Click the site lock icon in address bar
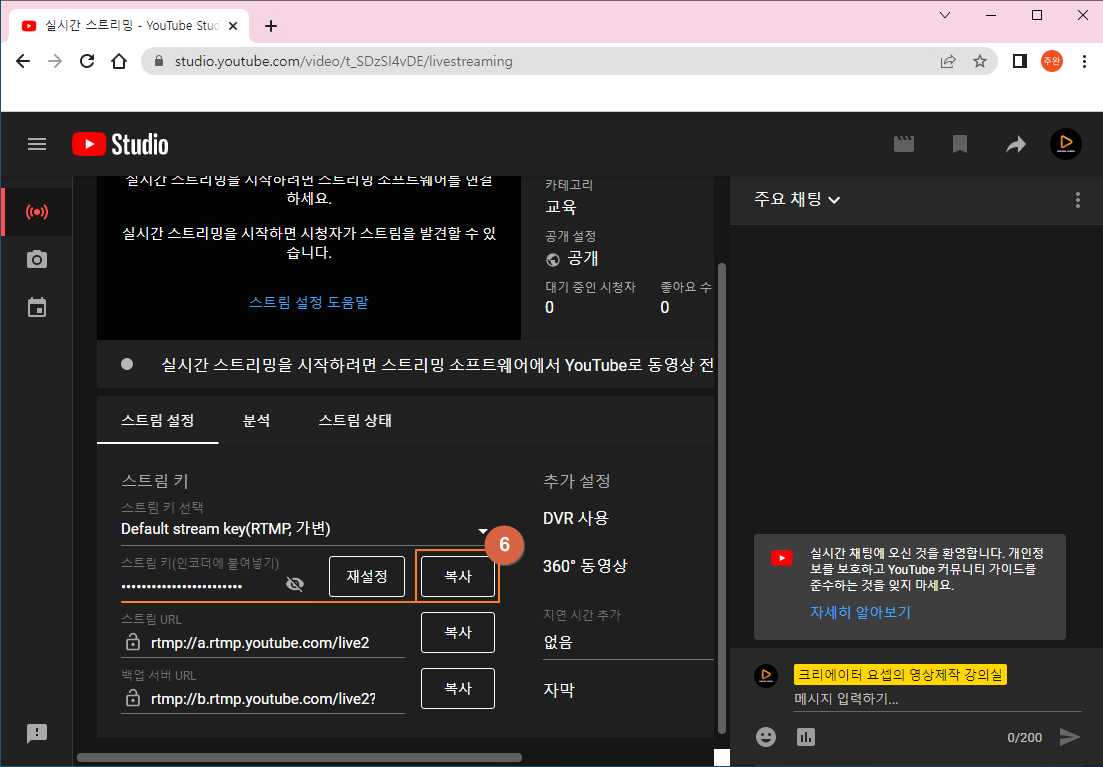Screen dimensions: 1103x767 tap(160, 61)
